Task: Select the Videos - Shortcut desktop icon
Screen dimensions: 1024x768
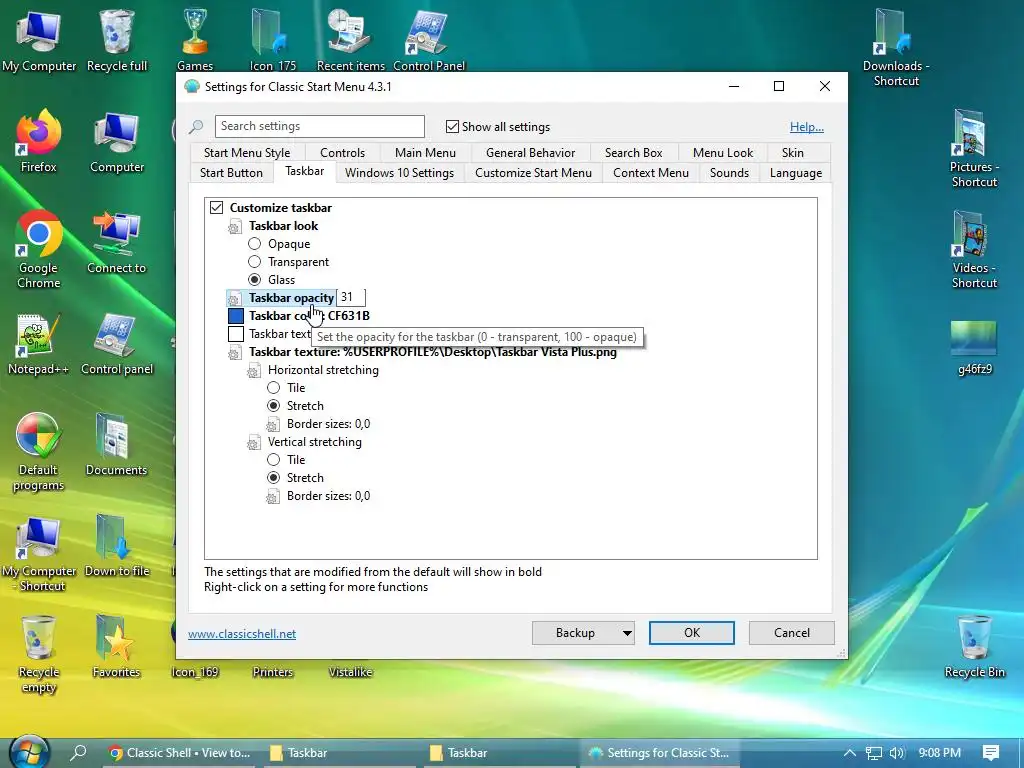Action: (974, 249)
